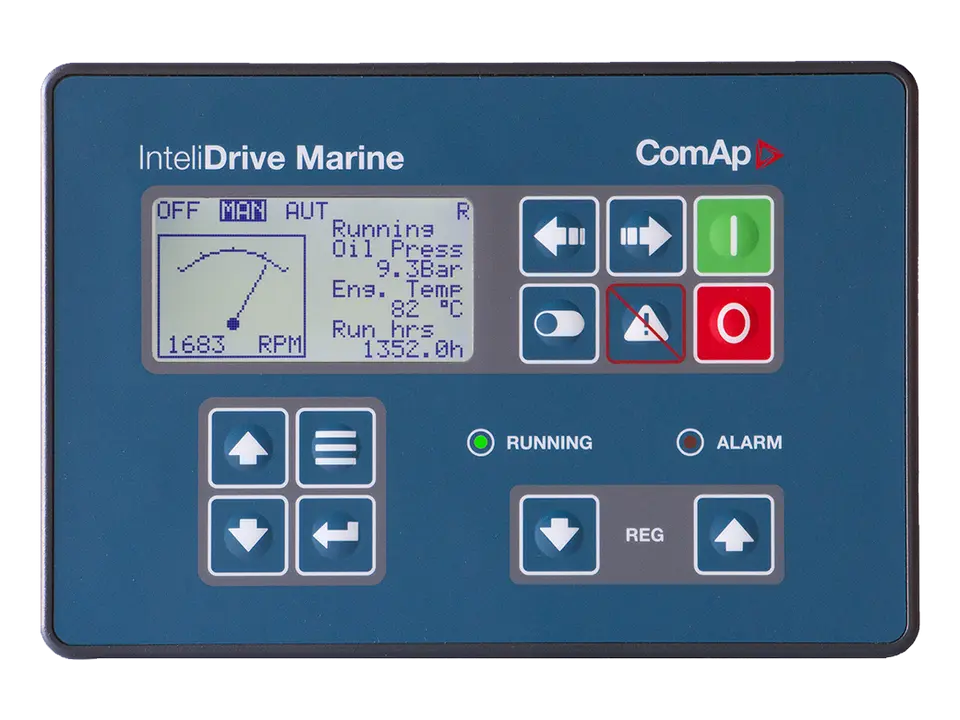Hit the red Stop button
Screen dimensions: 960x720
(733, 323)
